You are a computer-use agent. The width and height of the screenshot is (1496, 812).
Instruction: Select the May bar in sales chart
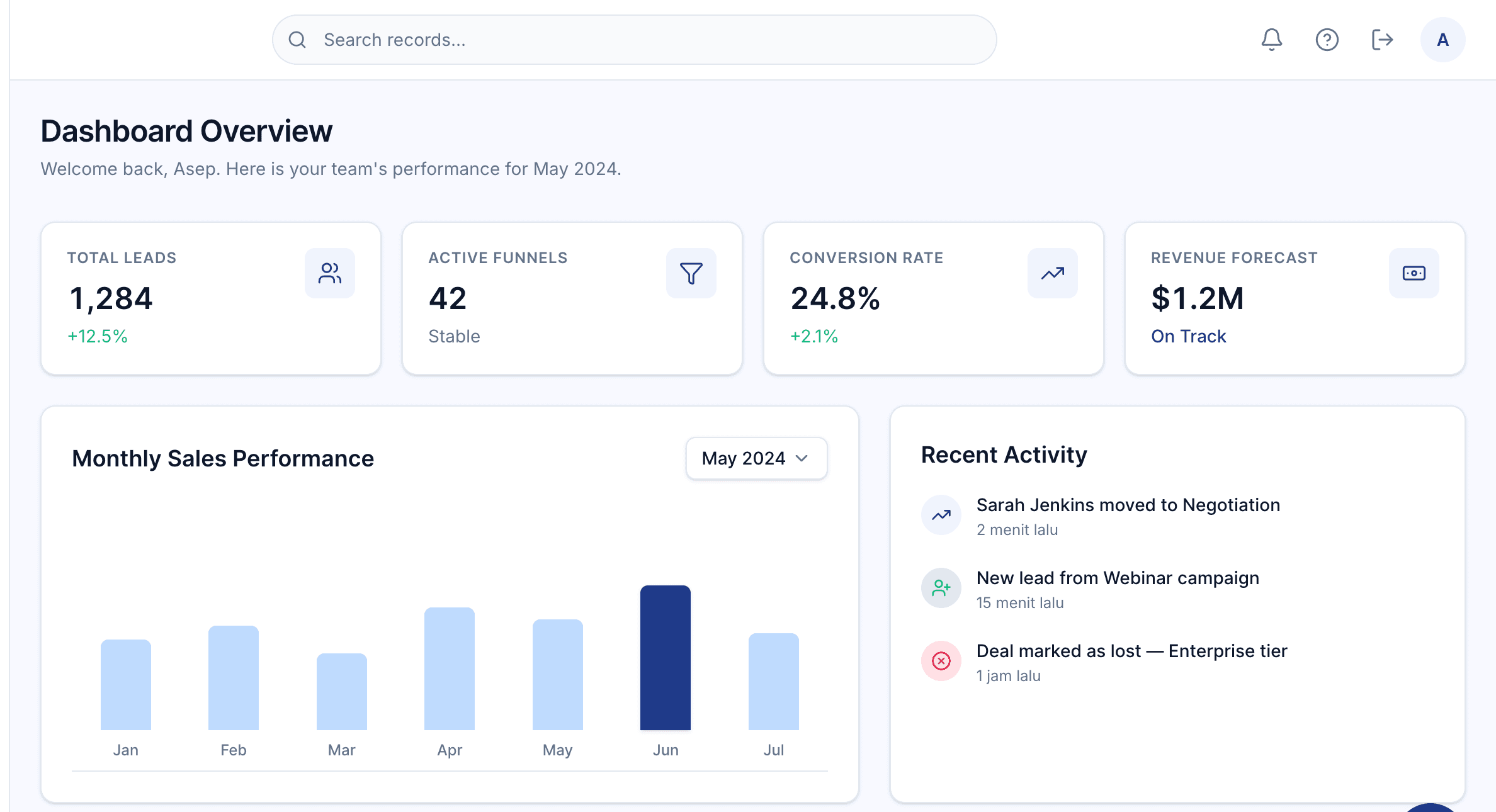pyautogui.click(x=558, y=675)
